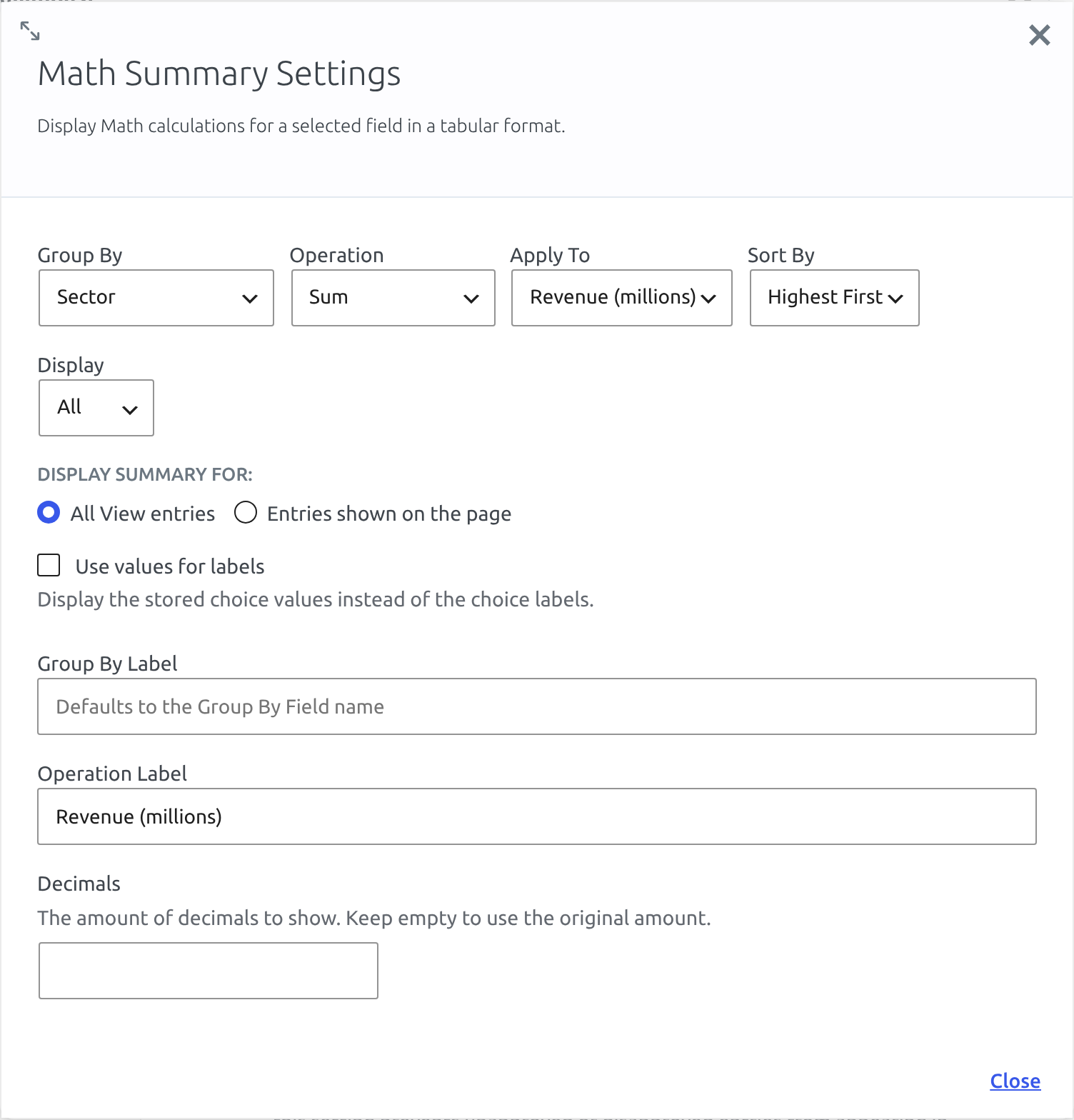The image size is (1074, 1120).
Task: Focus the Operation Label text field
Action: (537, 816)
